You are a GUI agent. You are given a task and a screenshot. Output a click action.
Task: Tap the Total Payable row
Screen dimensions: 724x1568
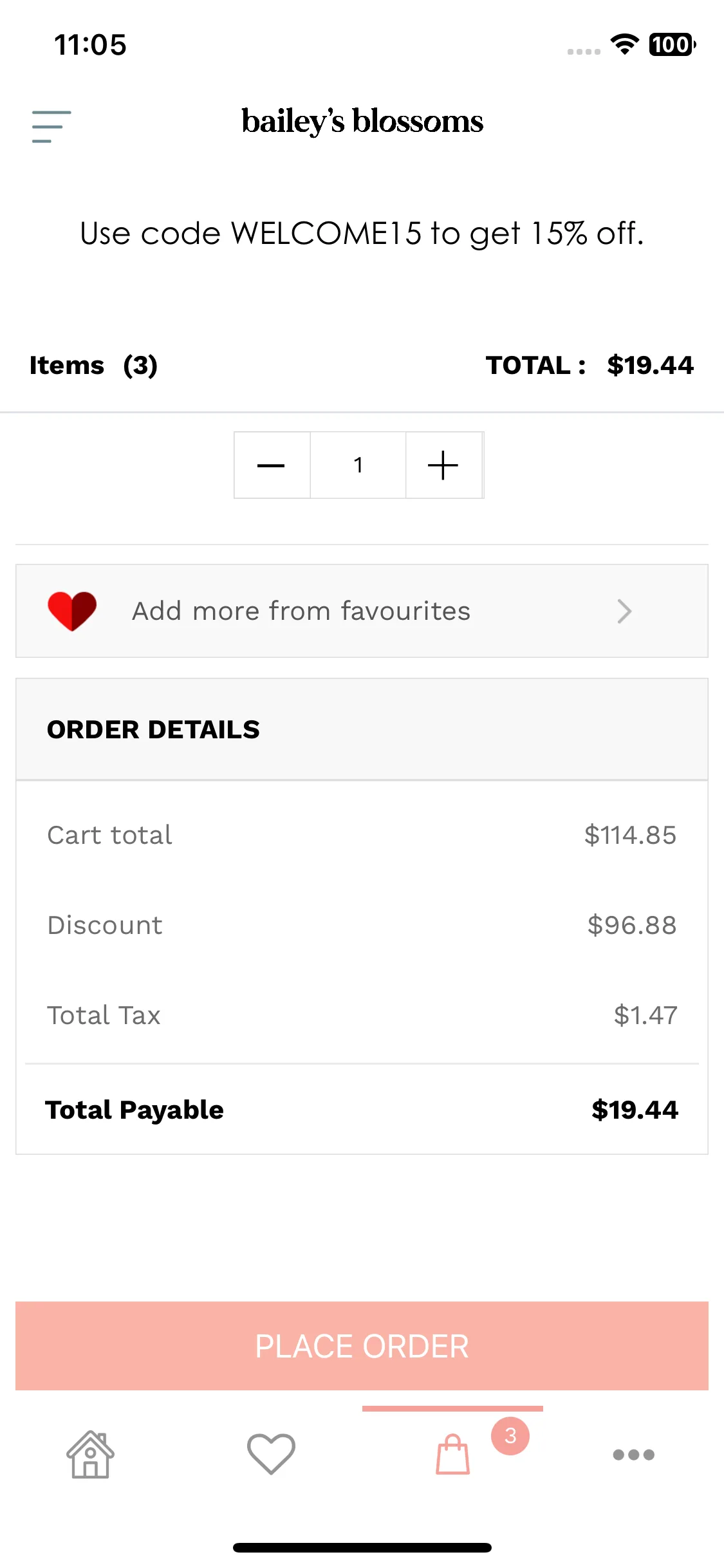point(362,1110)
